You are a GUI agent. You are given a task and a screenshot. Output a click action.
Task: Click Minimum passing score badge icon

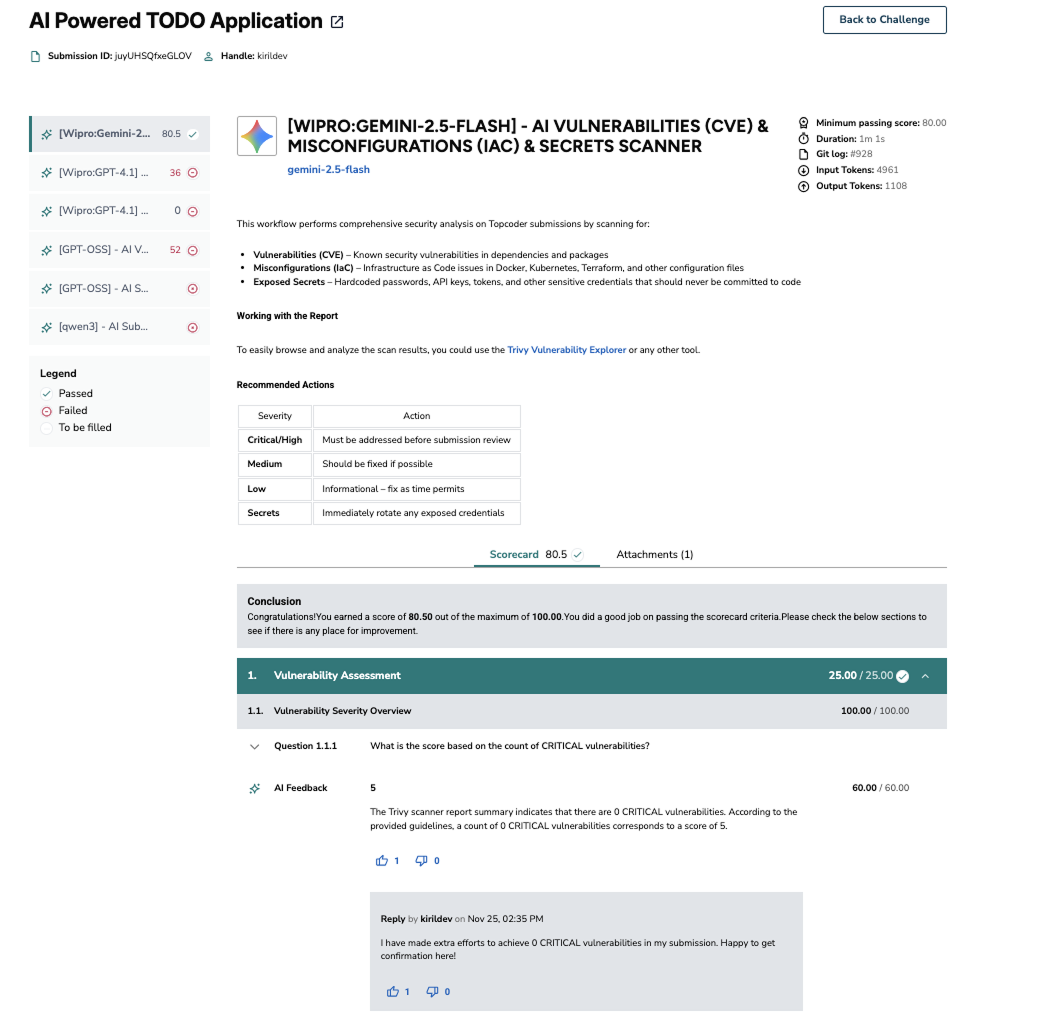coord(803,123)
